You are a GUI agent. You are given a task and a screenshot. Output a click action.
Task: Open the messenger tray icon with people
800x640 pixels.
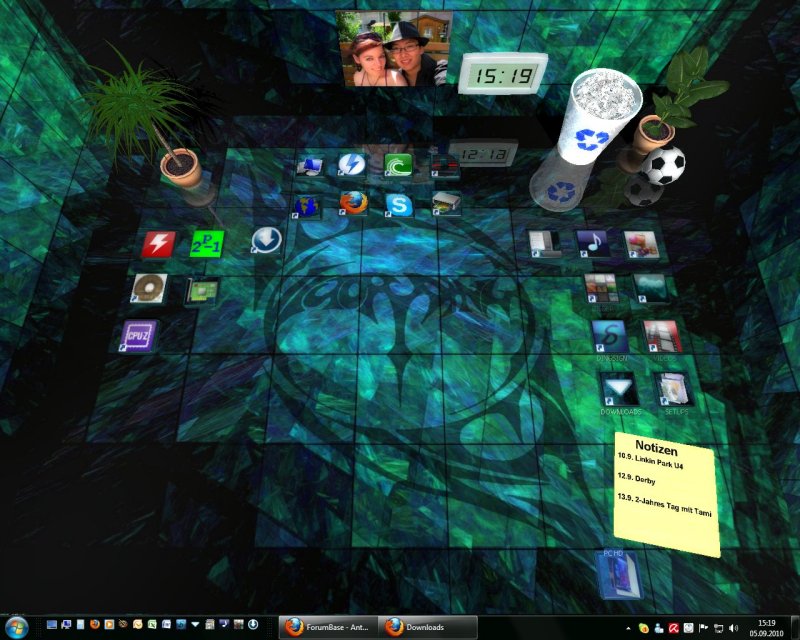coord(659,628)
